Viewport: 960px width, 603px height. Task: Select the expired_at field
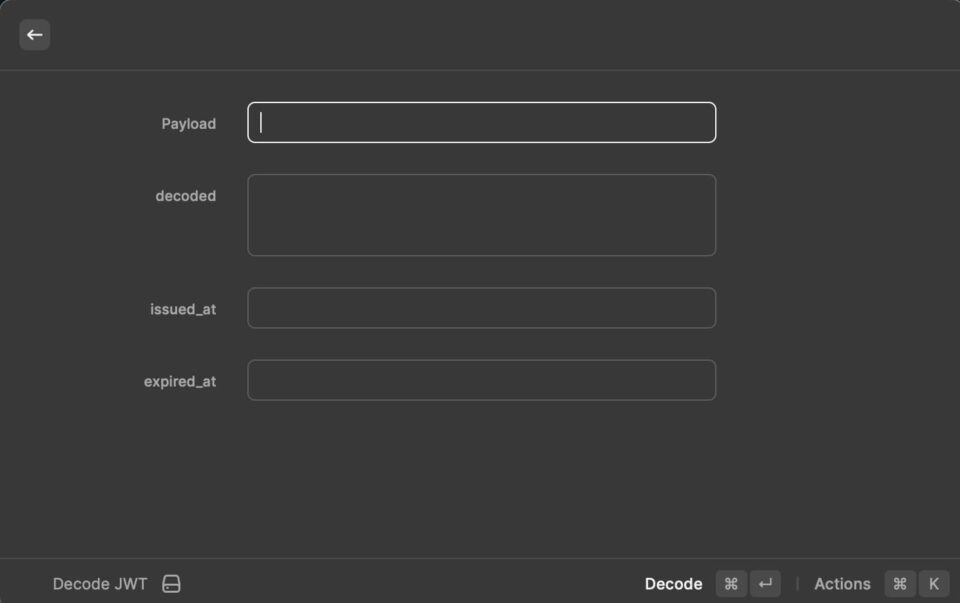coord(481,380)
